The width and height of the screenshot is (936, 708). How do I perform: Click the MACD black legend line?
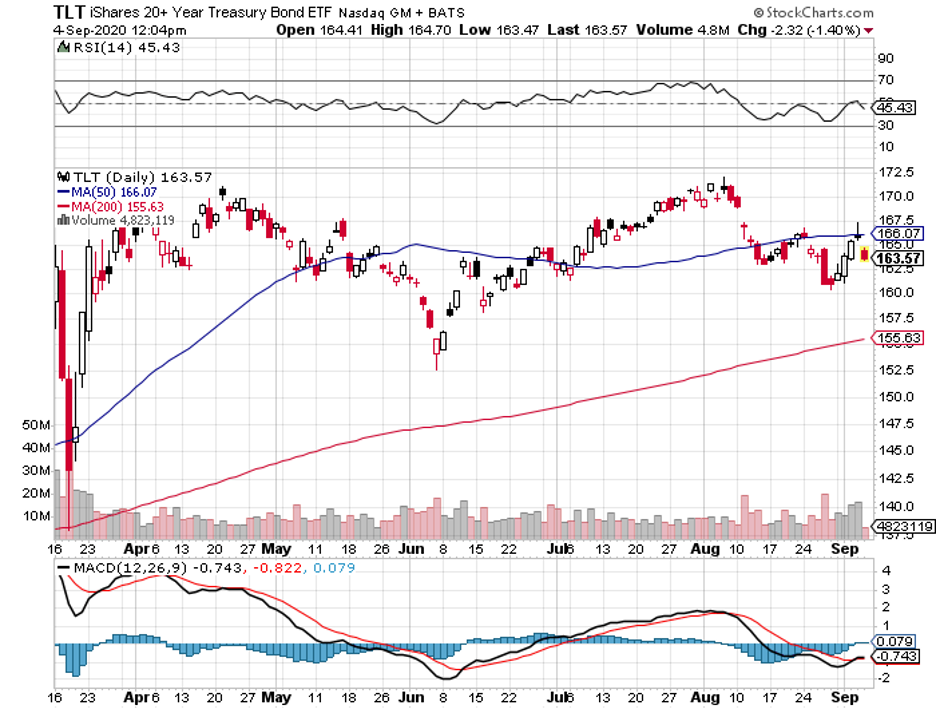(x=63, y=568)
